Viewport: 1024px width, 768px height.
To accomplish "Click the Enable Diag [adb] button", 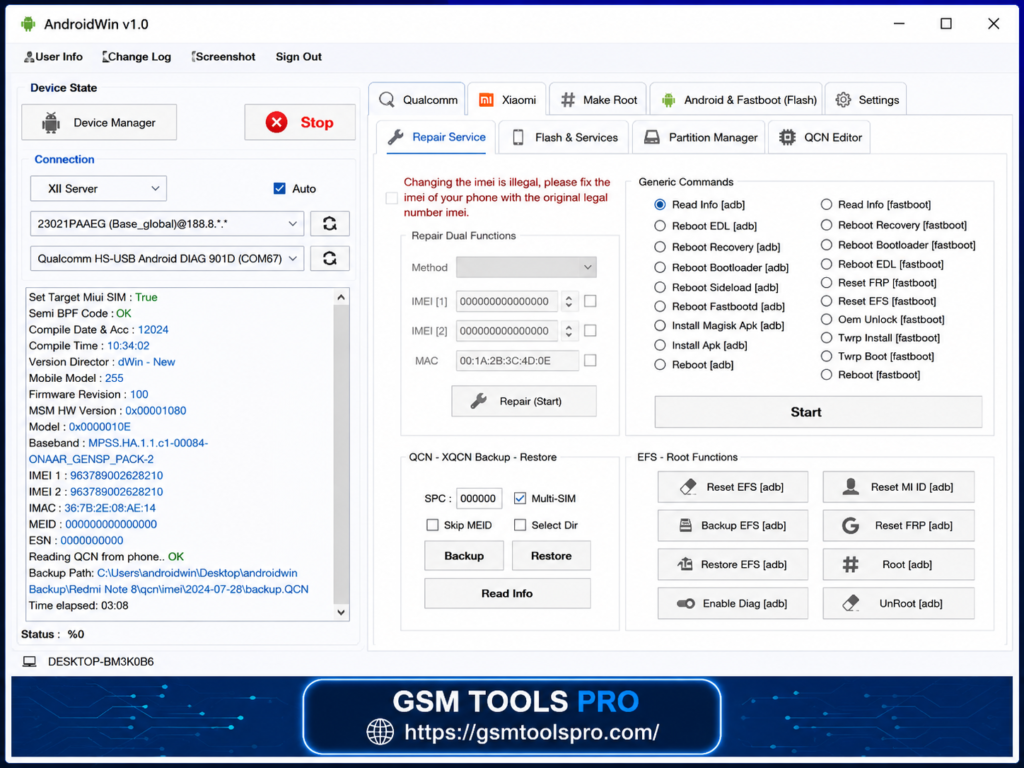I will click(733, 603).
